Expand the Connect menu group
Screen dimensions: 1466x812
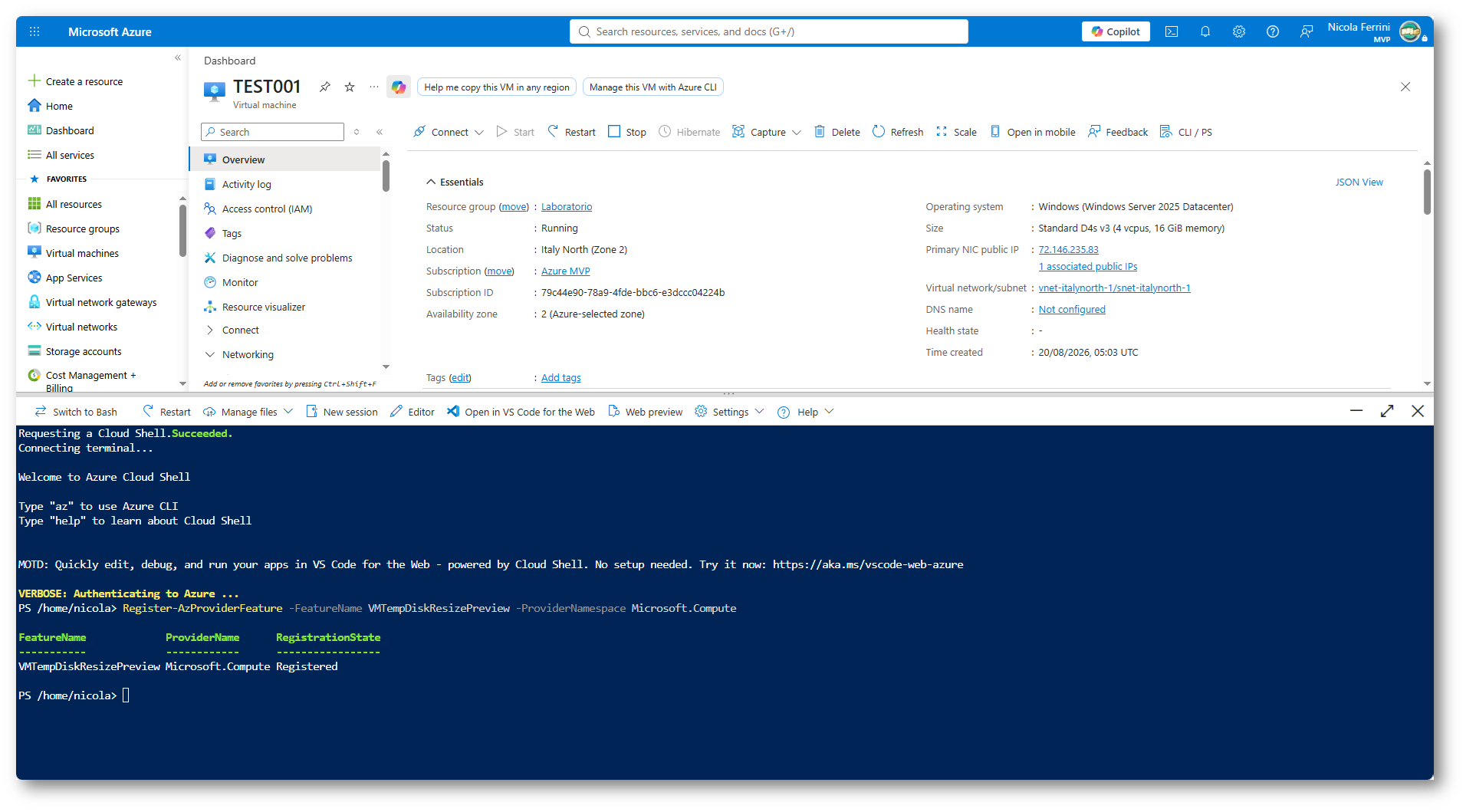[210, 330]
